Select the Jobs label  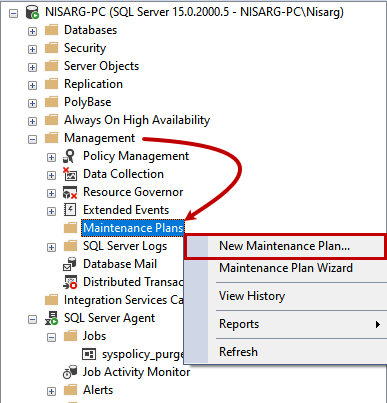click(94, 336)
